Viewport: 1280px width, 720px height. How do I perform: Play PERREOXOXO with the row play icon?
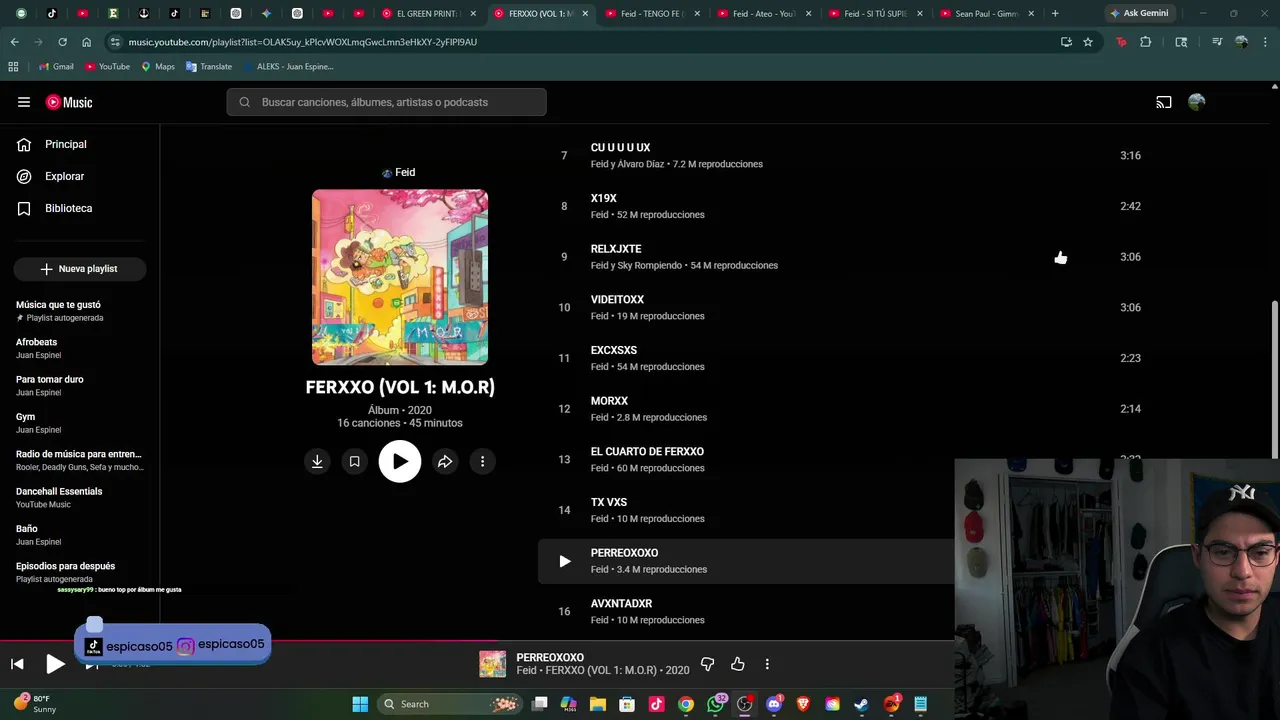click(x=564, y=561)
